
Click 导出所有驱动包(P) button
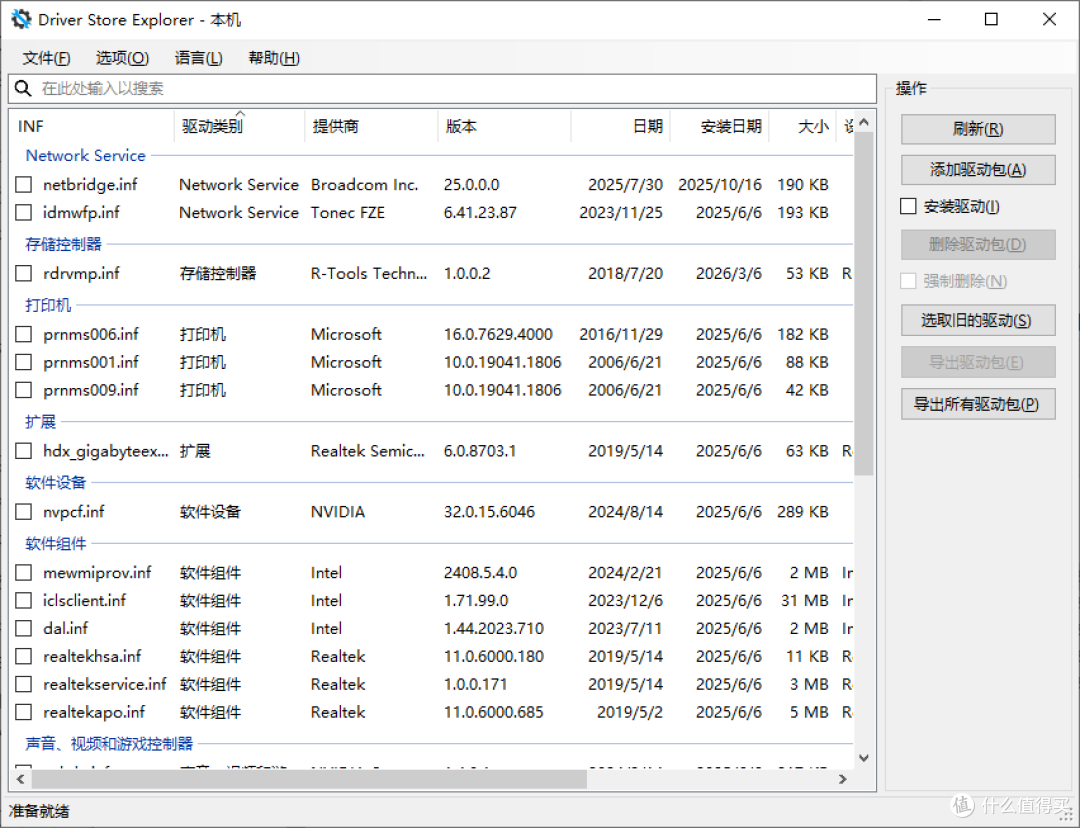[x=978, y=404]
